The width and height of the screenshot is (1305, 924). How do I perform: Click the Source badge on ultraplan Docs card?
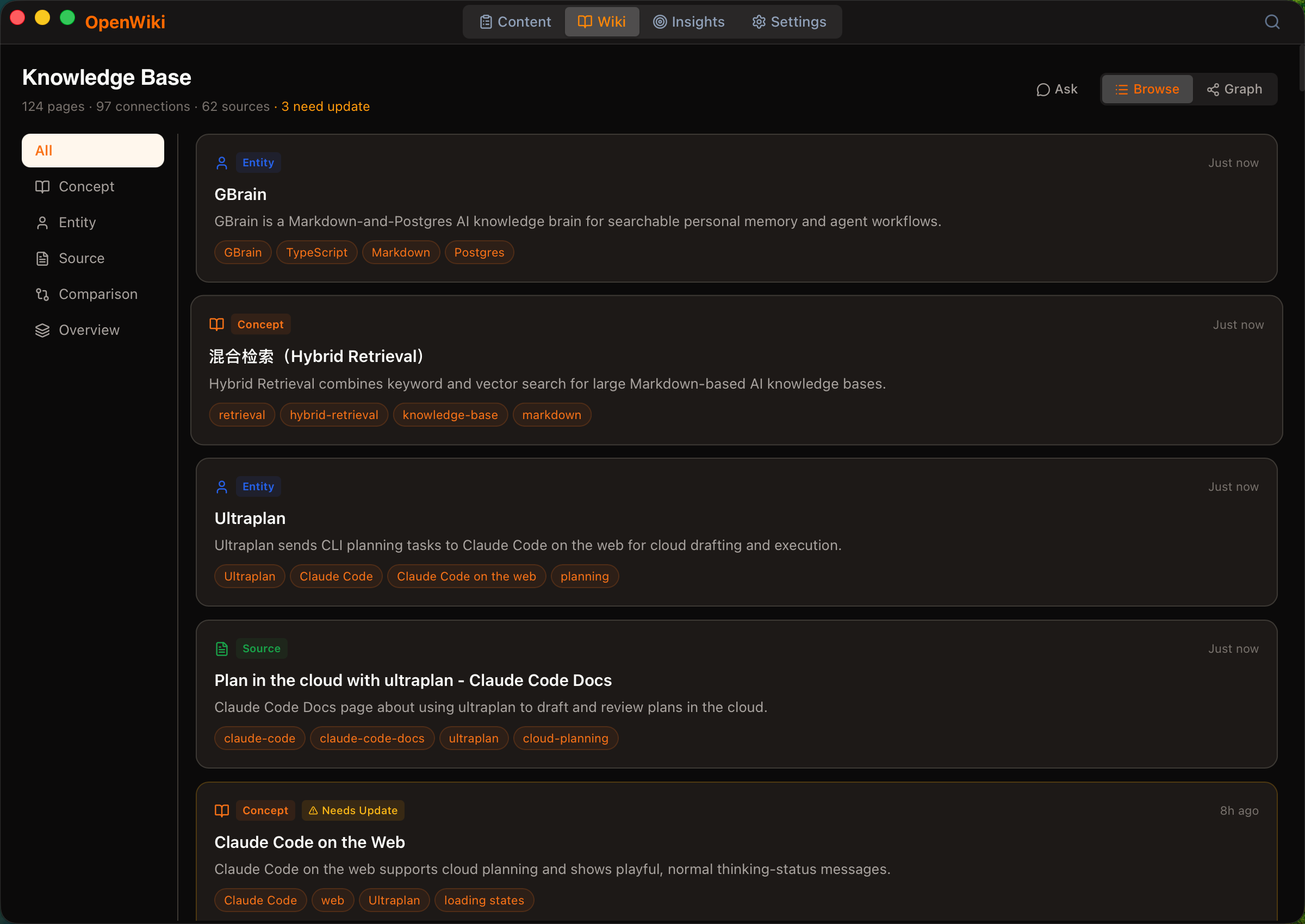point(262,648)
